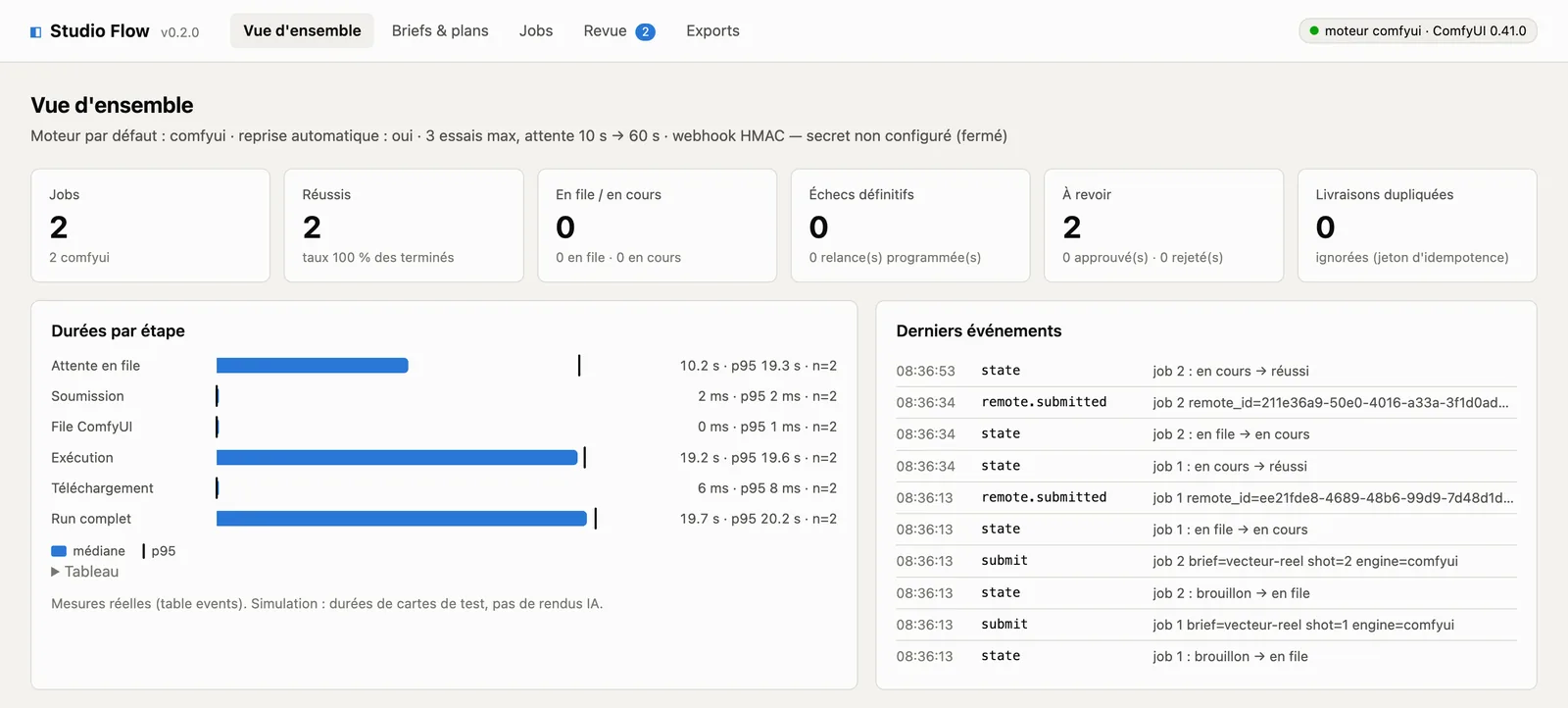The image size is (1568, 708).
Task: Click the green engine status dot
Action: coord(1314,31)
